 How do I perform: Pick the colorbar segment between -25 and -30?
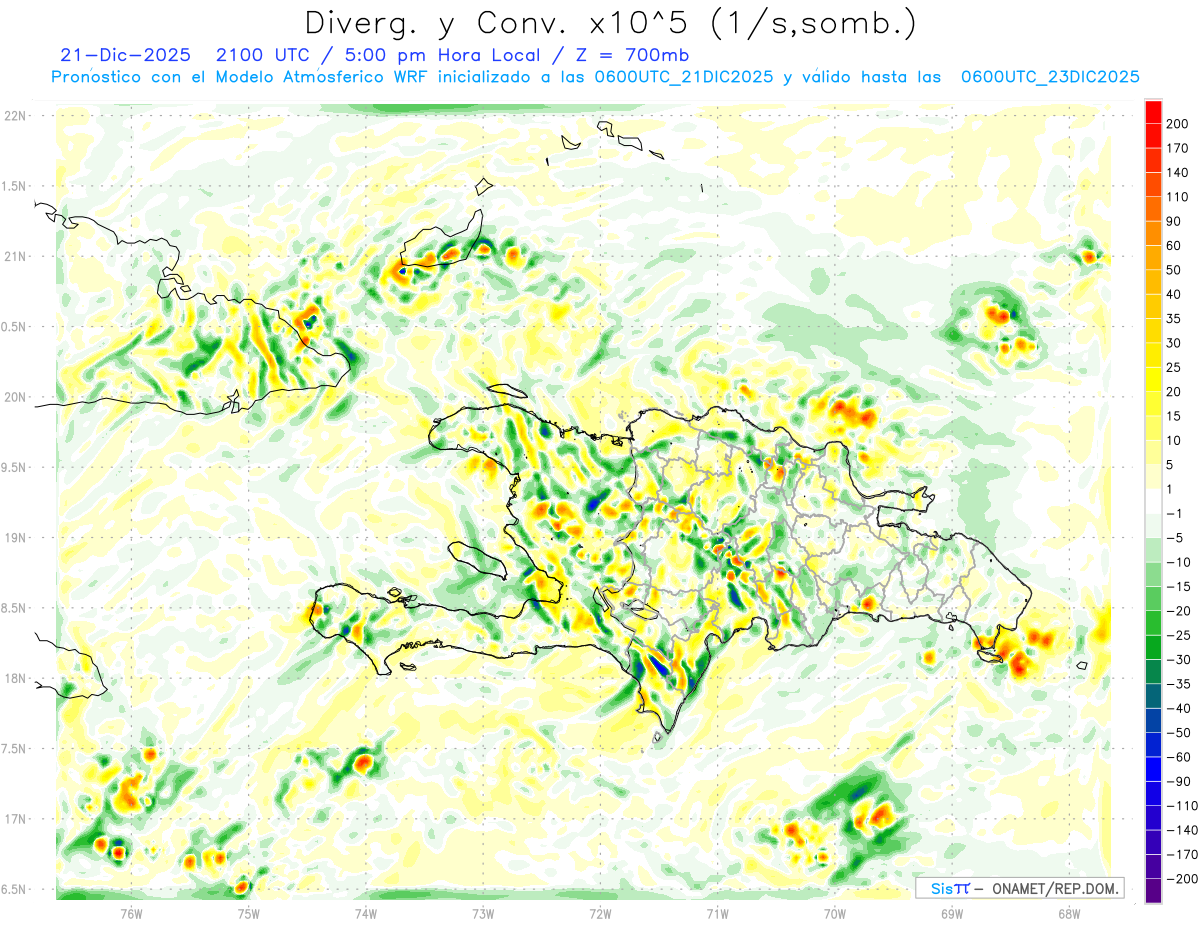1153,648
